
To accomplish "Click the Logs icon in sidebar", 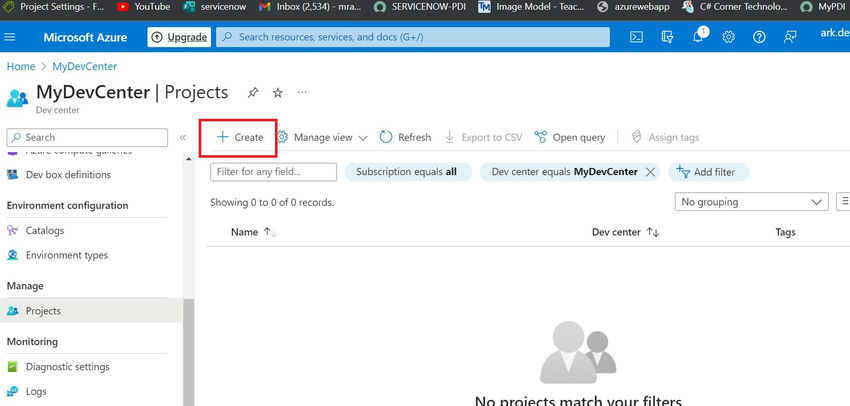I will tap(12, 391).
